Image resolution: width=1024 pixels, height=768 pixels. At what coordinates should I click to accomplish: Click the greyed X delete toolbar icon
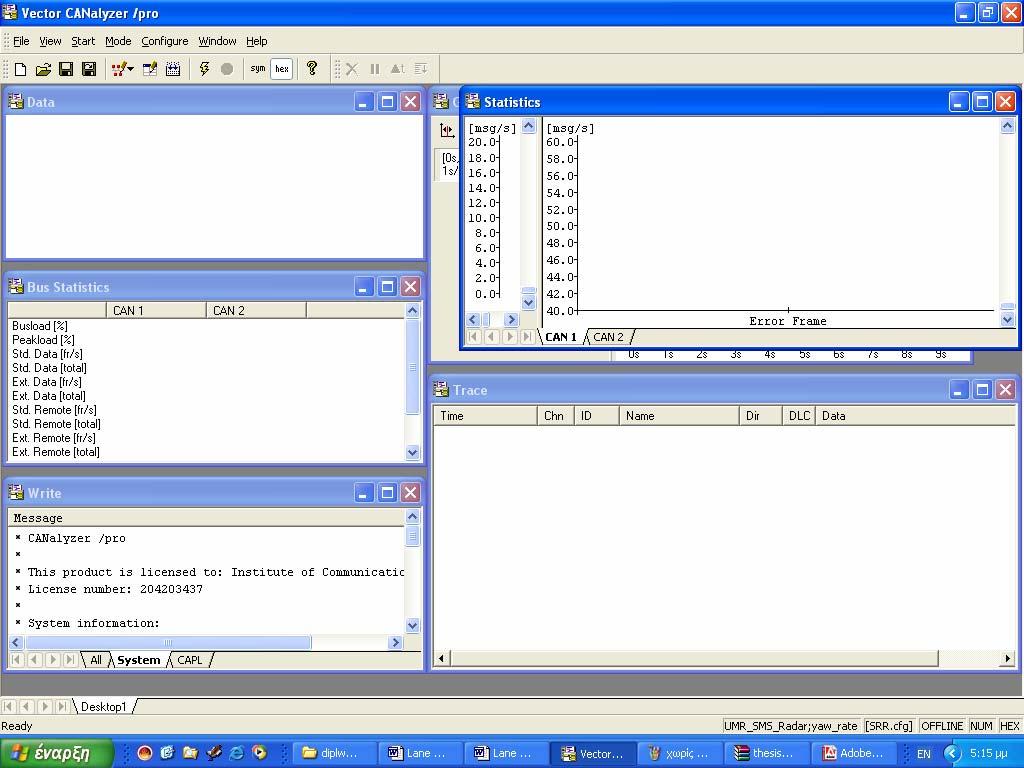tap(352, 69)
